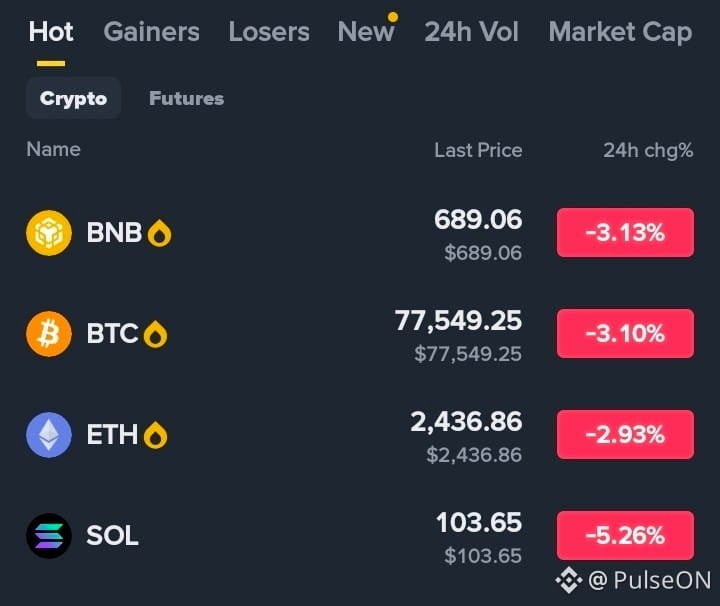The image size is (720, 606).
Task: Open the @PulseON profile link
Action: tap(649, 580)
